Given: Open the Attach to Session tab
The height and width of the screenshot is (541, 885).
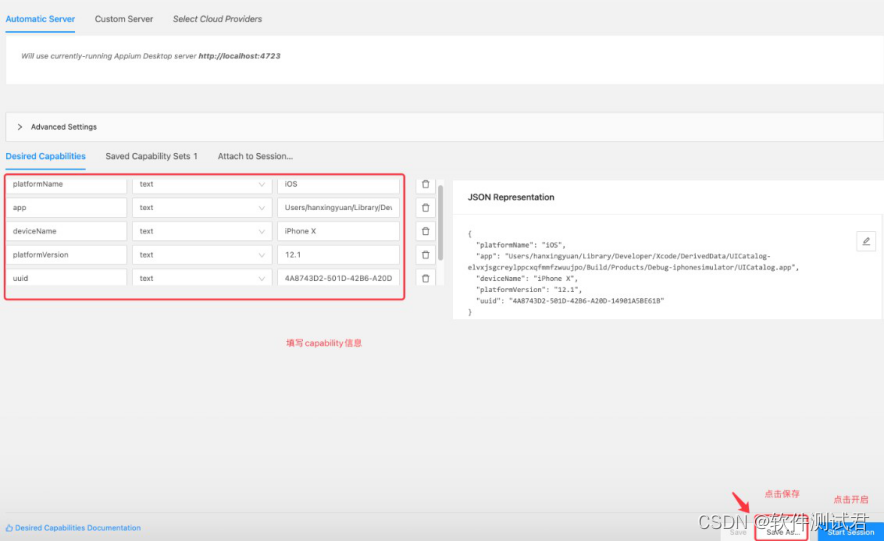Looking at the screenshot, I should tap(255, 156).
